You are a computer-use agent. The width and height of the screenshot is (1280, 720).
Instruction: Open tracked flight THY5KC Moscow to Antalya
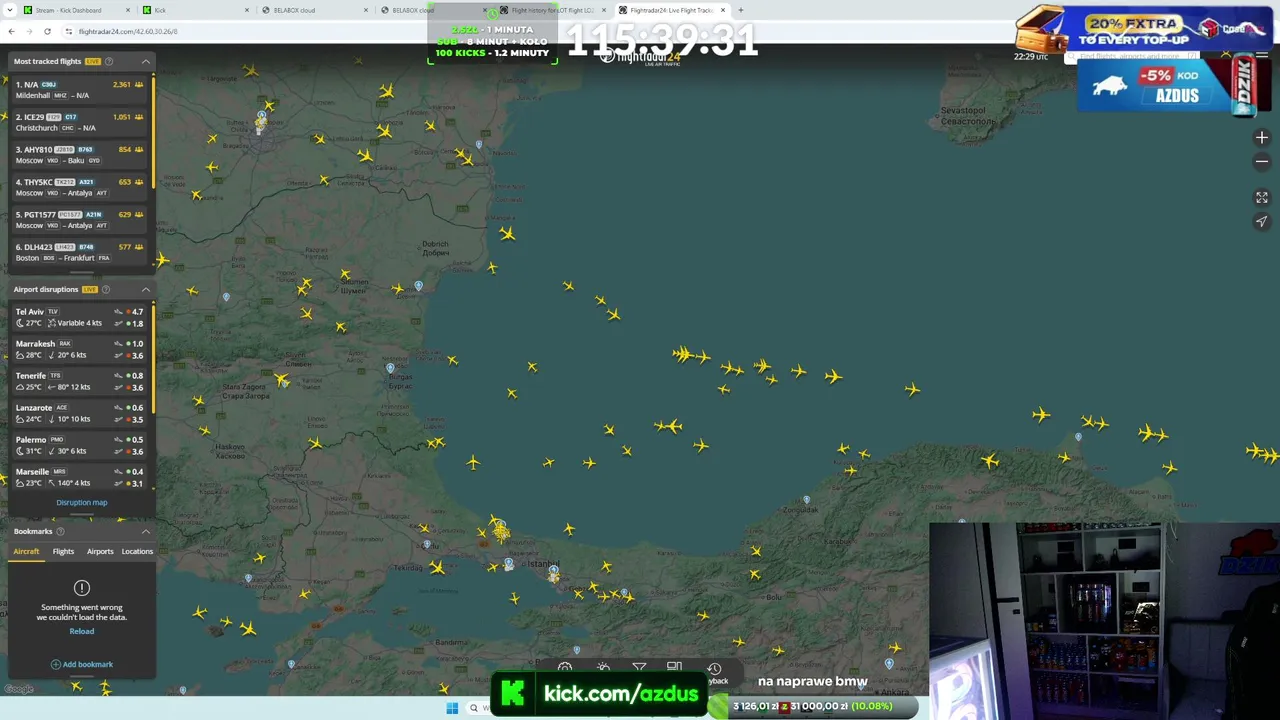(80, 187)
